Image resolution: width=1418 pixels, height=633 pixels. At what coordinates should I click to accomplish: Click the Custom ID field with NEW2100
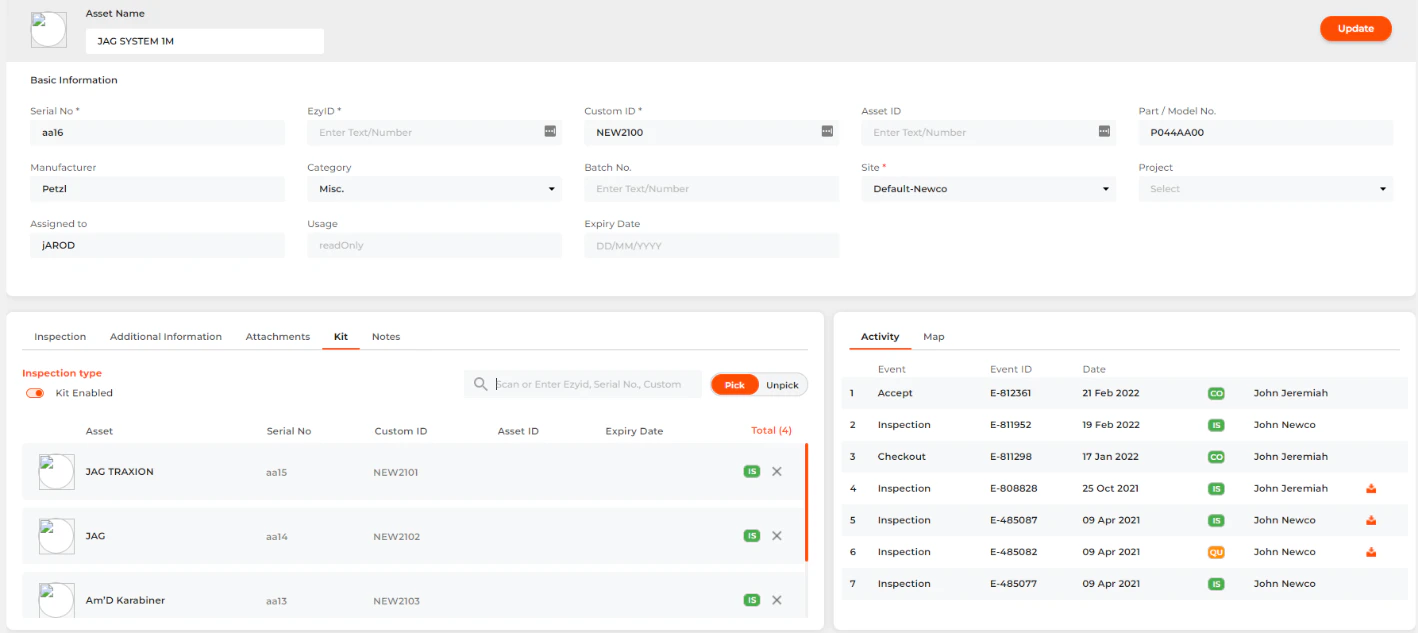tap(712, 132)
